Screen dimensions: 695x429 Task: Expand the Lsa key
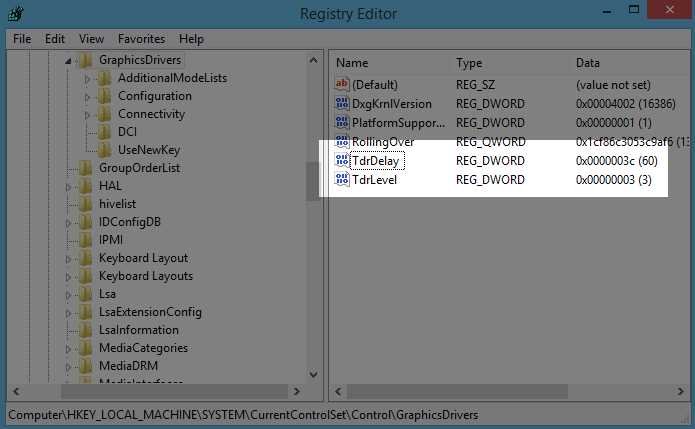[68, 295]
